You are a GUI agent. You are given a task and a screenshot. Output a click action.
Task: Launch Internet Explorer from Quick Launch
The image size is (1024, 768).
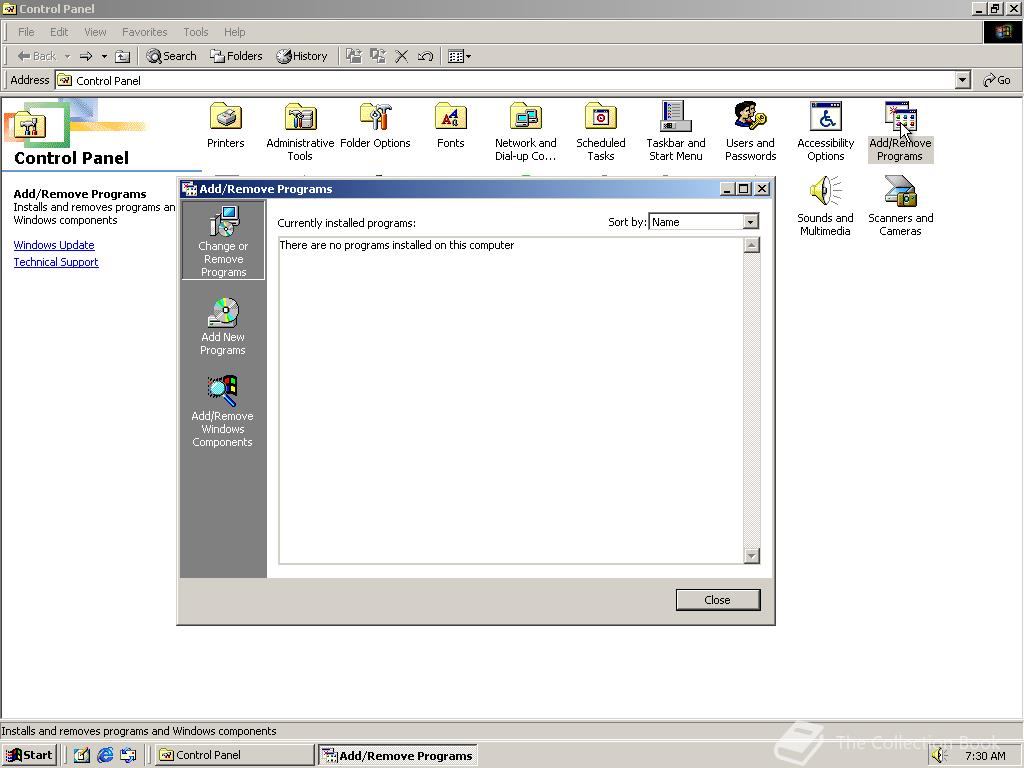point(104,755)
